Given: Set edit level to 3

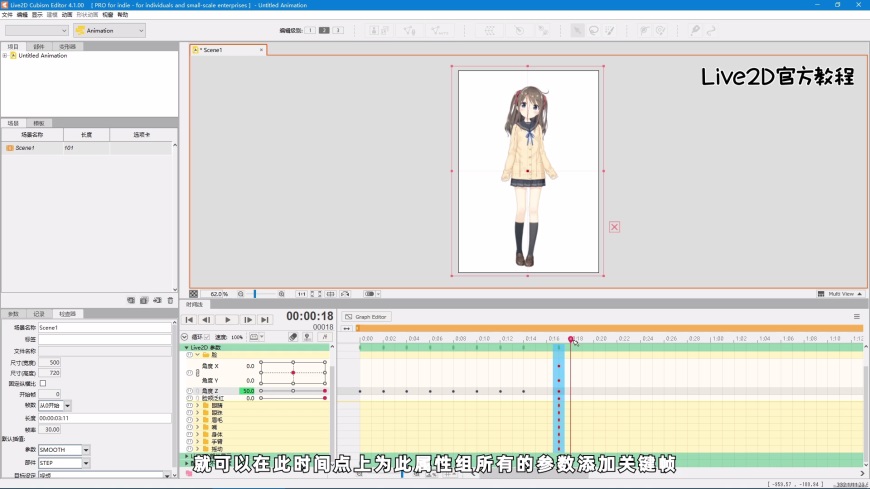Looking at the screenshot, I should 337,31.
